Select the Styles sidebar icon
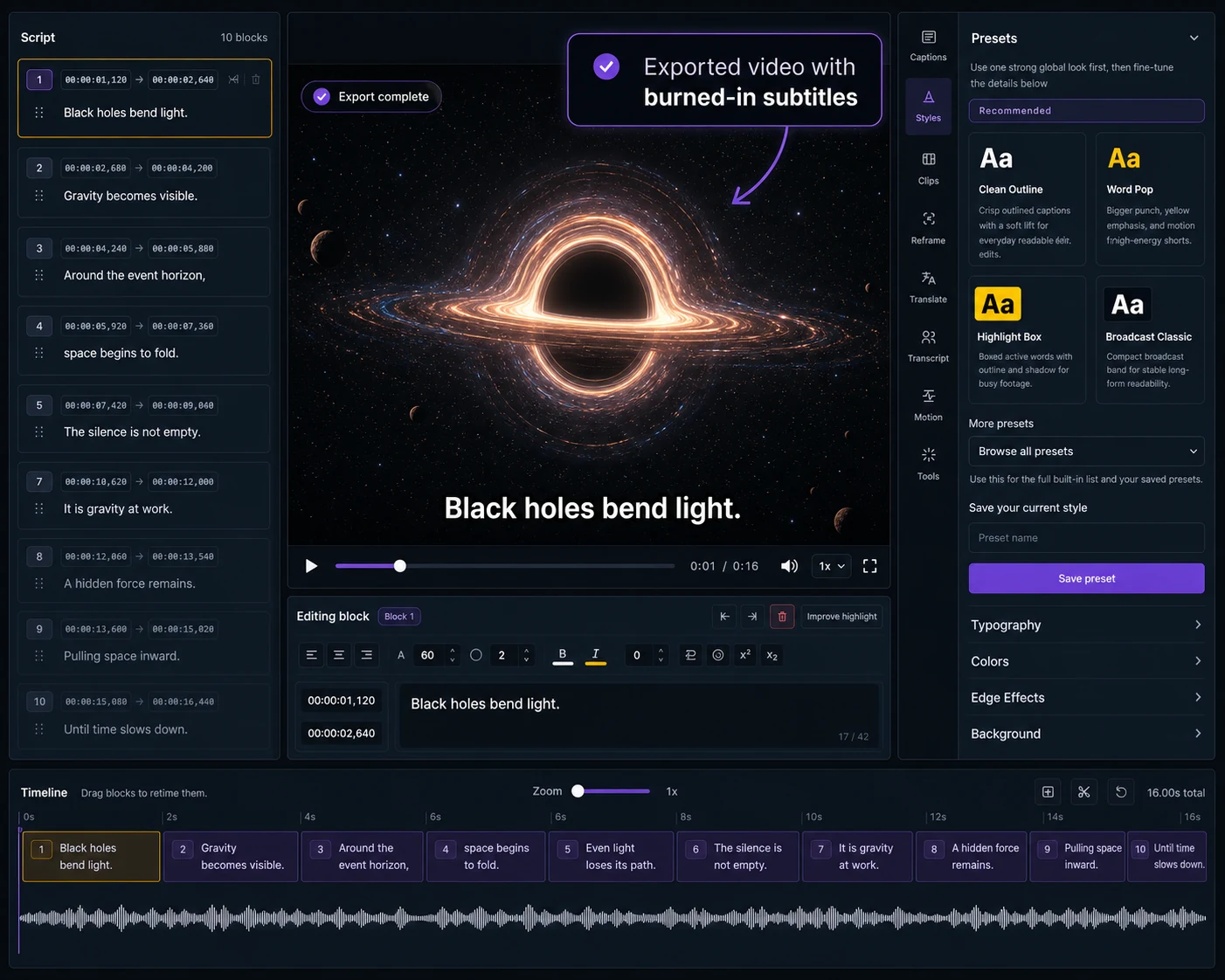Viewport: 1225px width, 980px height. click(x=928, y=106)
